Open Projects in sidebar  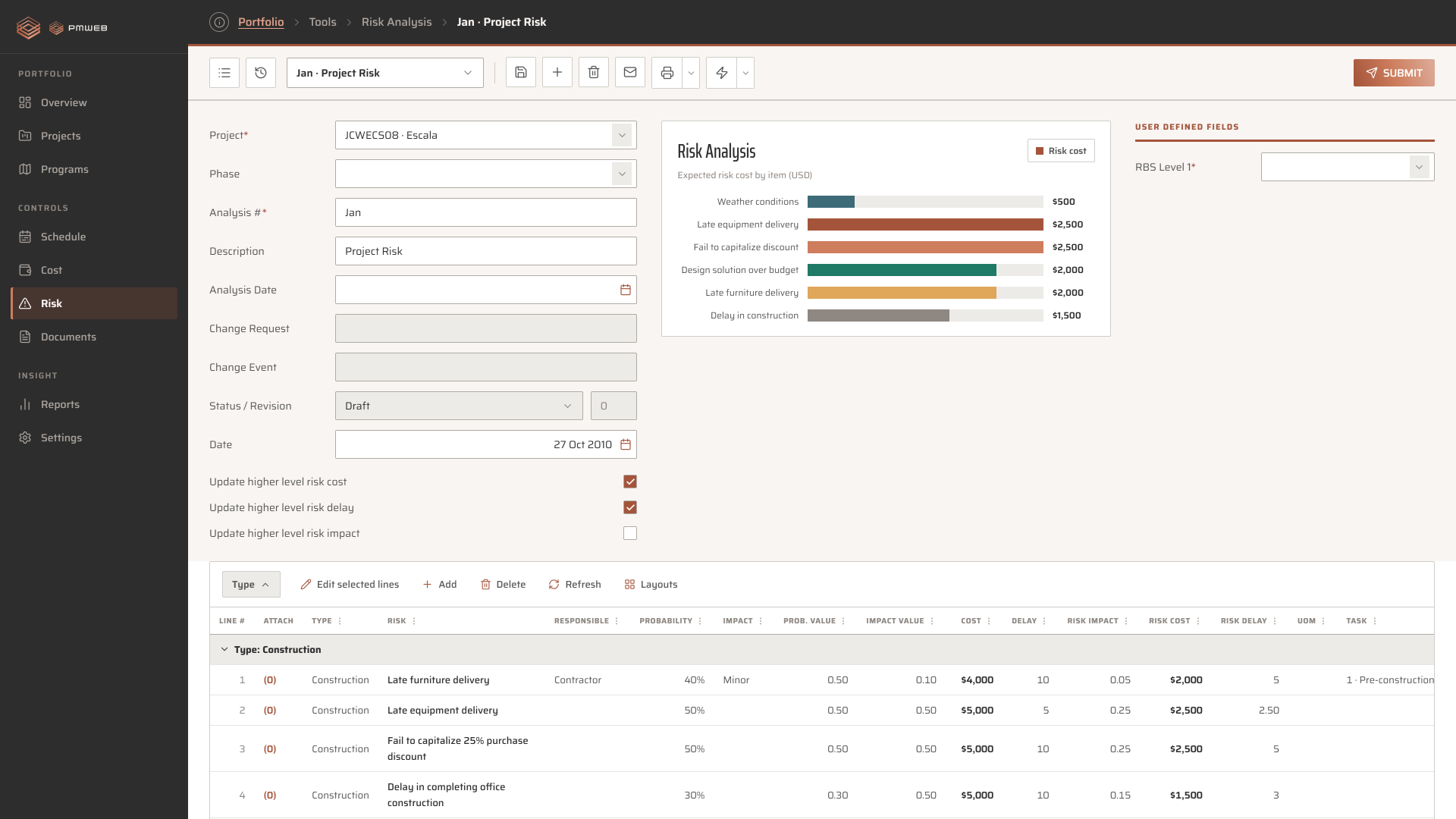click(x=94, y=136)
